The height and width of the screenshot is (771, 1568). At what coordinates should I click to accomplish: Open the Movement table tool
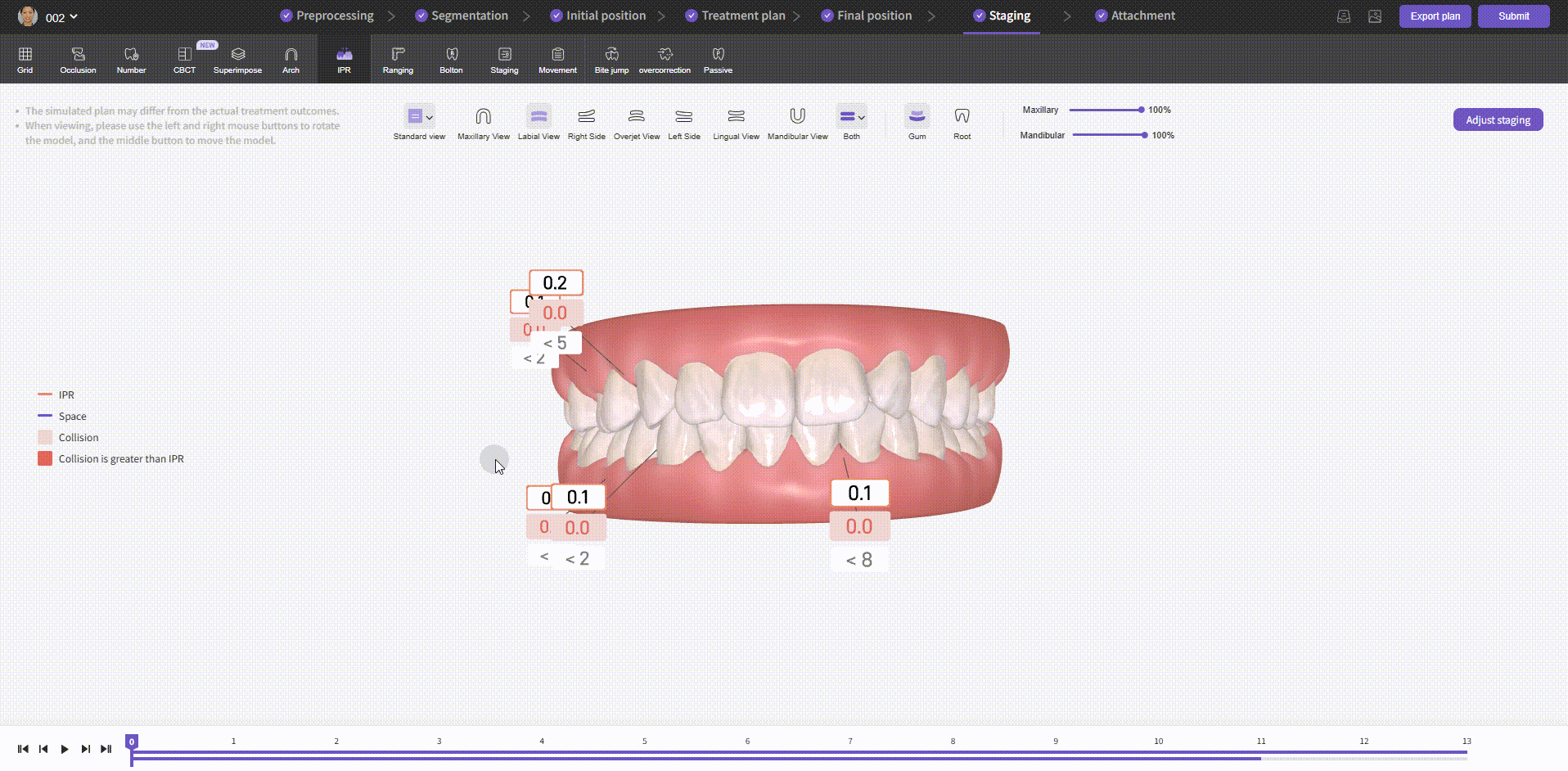(x=557, y=60)
